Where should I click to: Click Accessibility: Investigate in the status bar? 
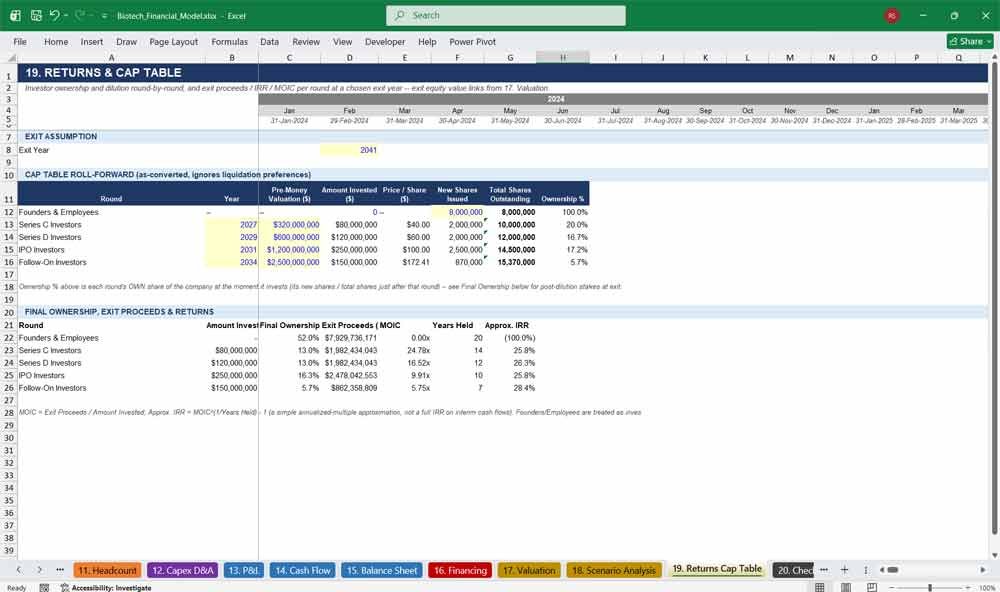(x=106, y=588)
